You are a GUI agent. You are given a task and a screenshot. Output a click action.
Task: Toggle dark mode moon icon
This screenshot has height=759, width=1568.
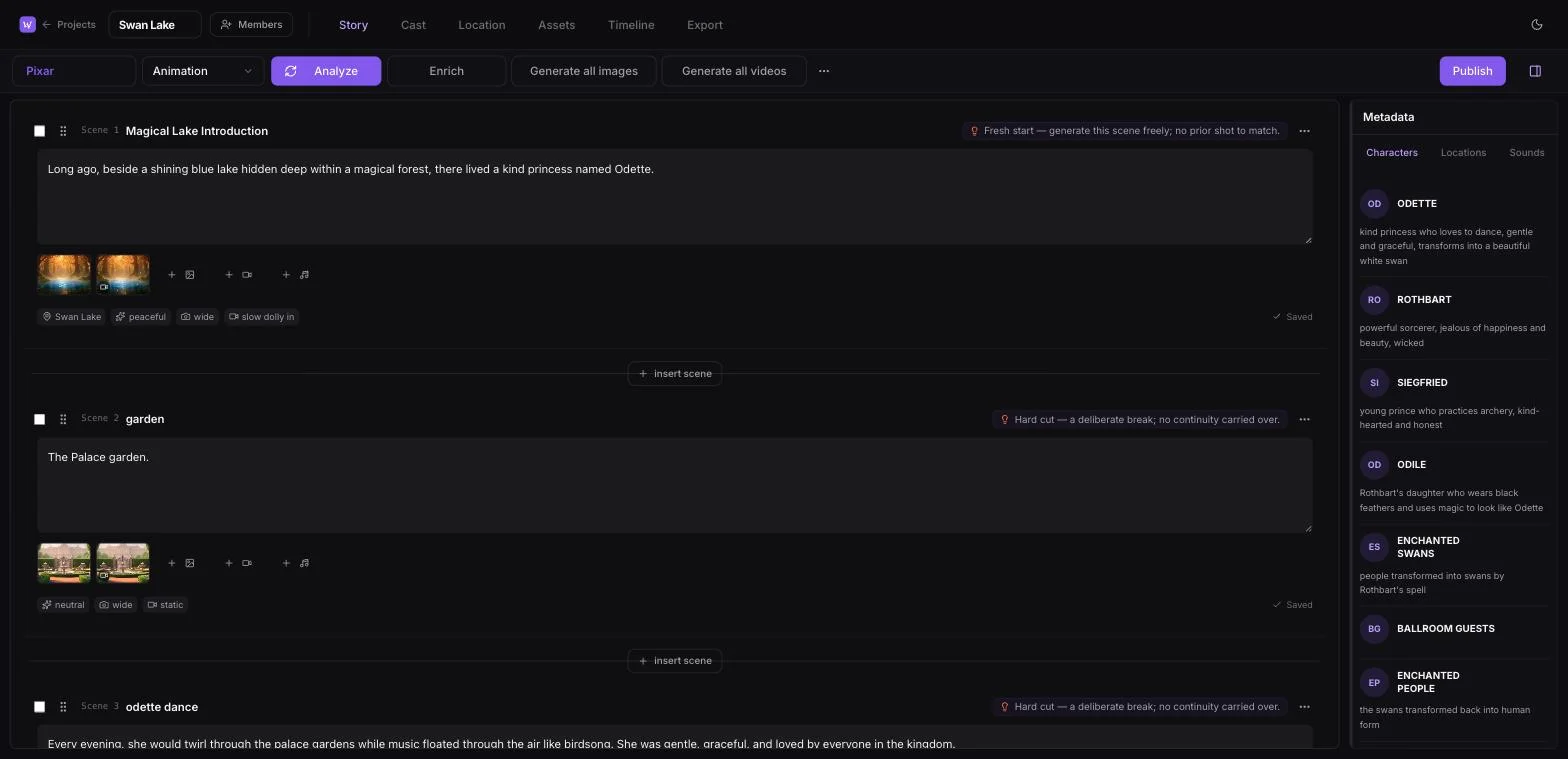point(1537,25)
